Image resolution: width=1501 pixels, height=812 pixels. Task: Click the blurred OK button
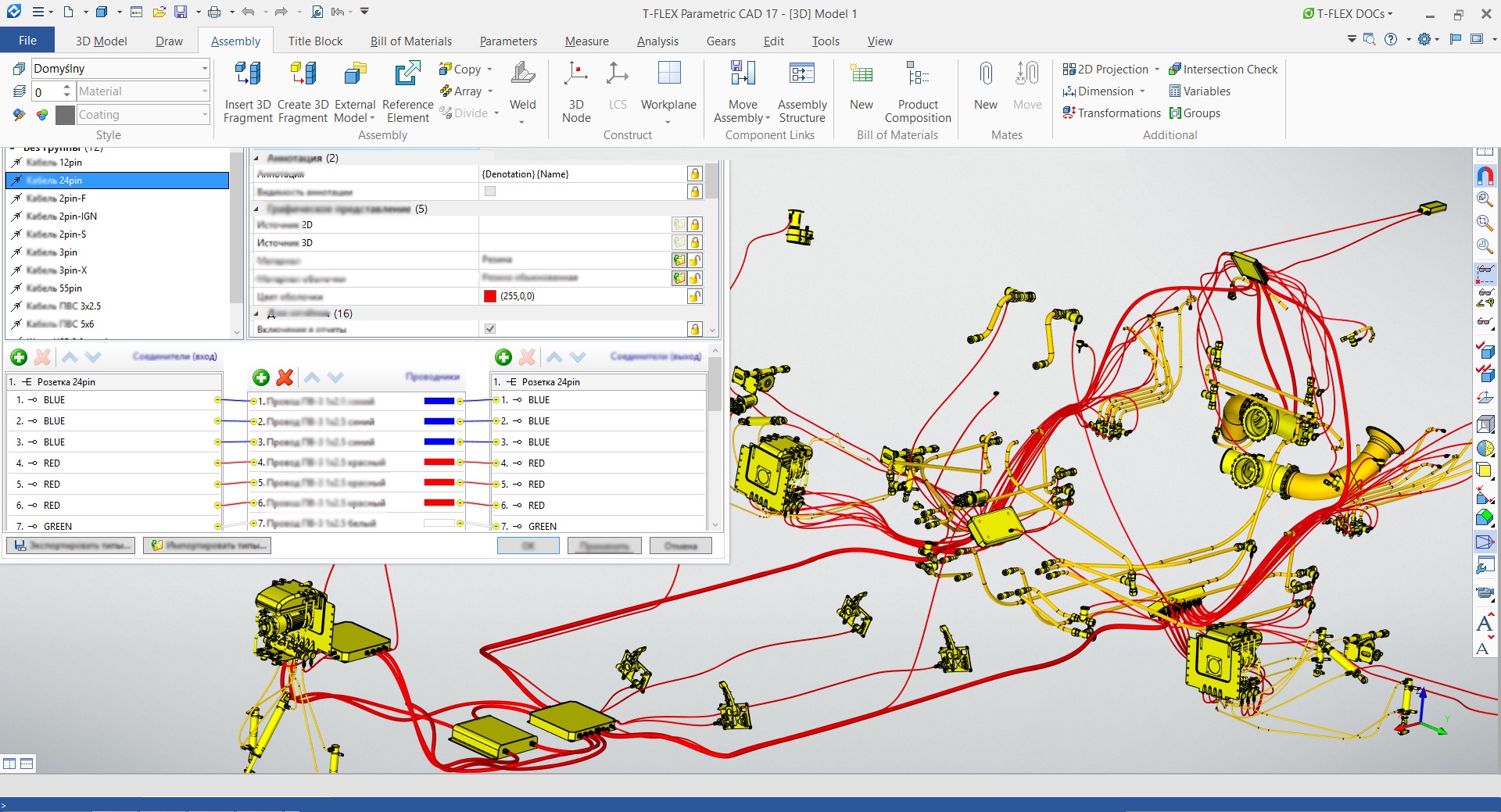(x=528, y=546)
